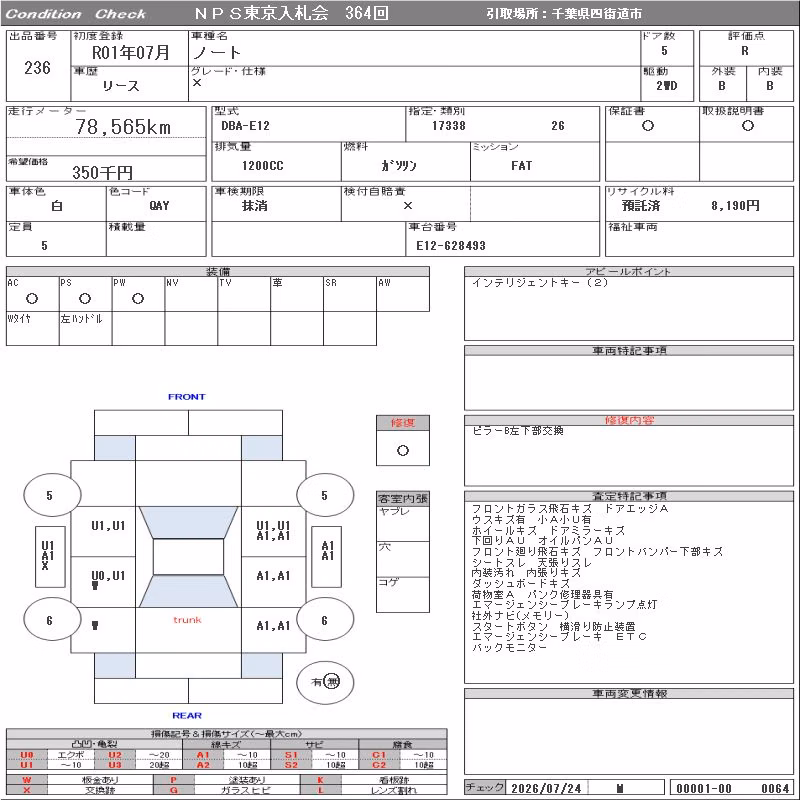Click transmission value FAT
Viewport: 800px width, 800px height.
(521, 166)
